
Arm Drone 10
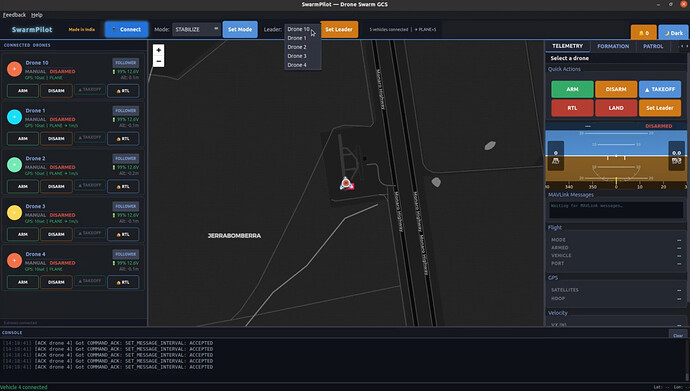click(x=23, y=91)
